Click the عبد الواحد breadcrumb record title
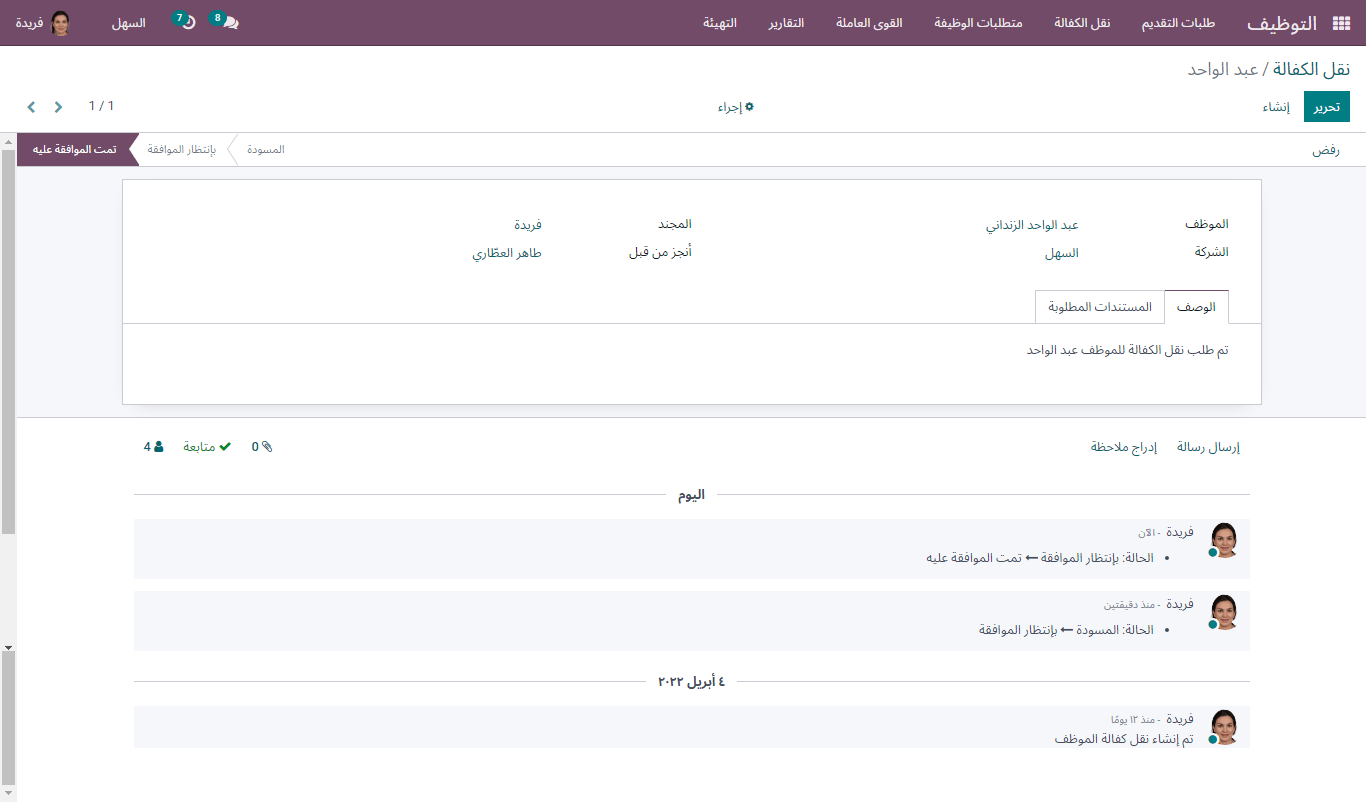The image size is (1366, 802). [1223, 69]
